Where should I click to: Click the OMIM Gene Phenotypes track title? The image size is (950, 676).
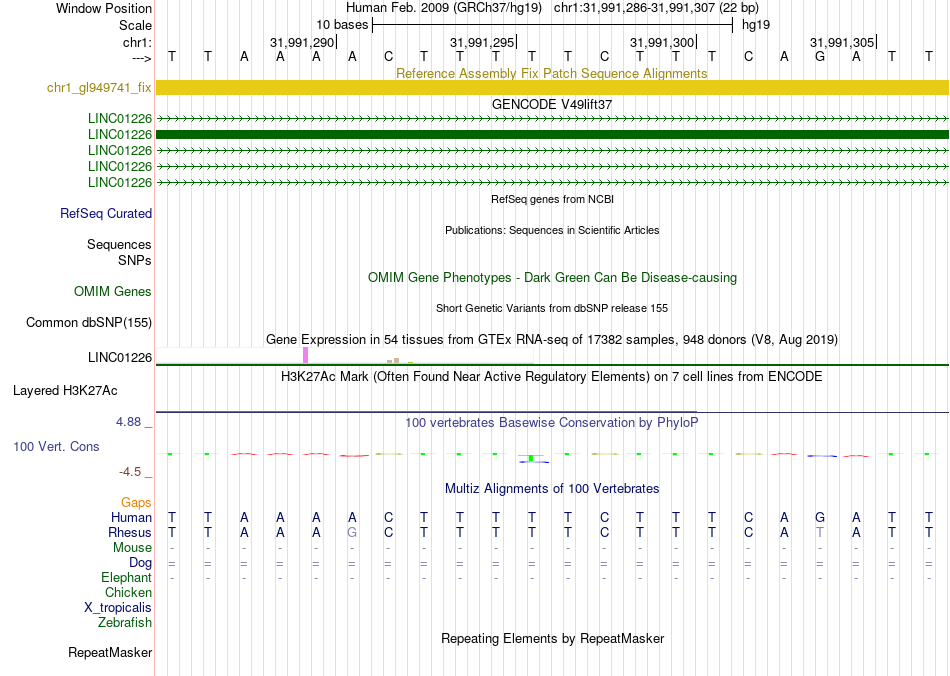click(x=552, y=277)
